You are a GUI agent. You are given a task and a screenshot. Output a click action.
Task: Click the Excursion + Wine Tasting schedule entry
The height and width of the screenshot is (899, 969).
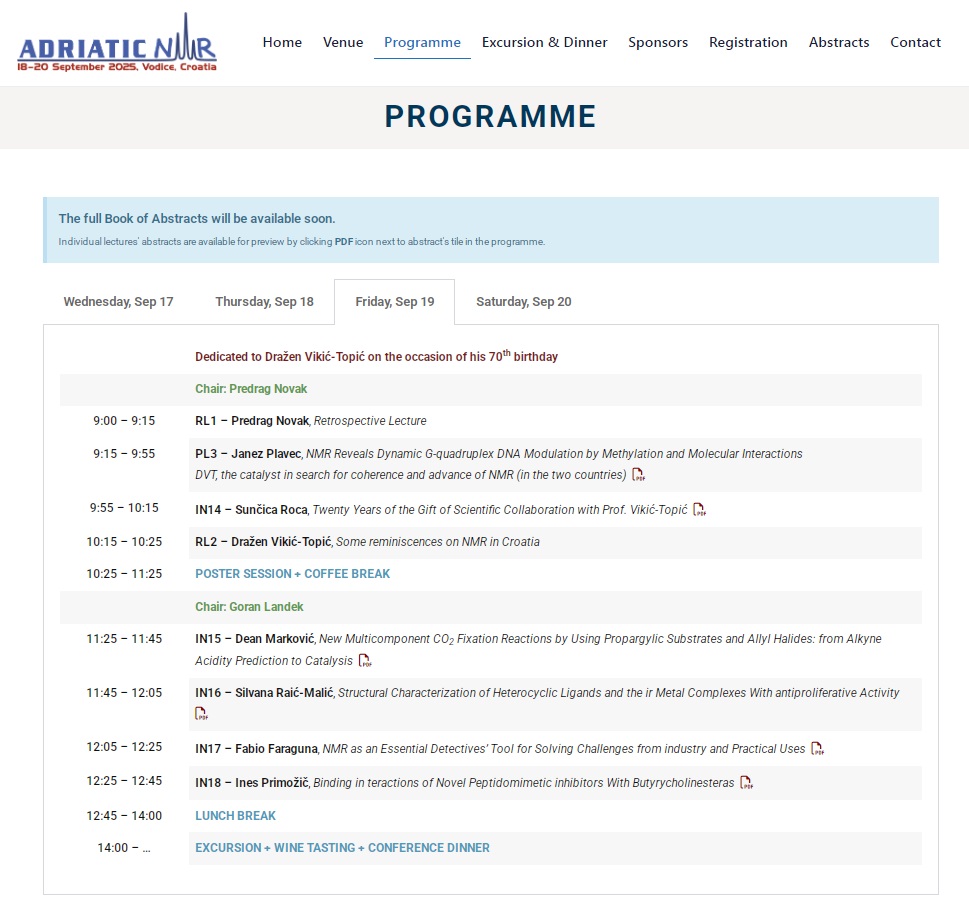tap(342, 848)
